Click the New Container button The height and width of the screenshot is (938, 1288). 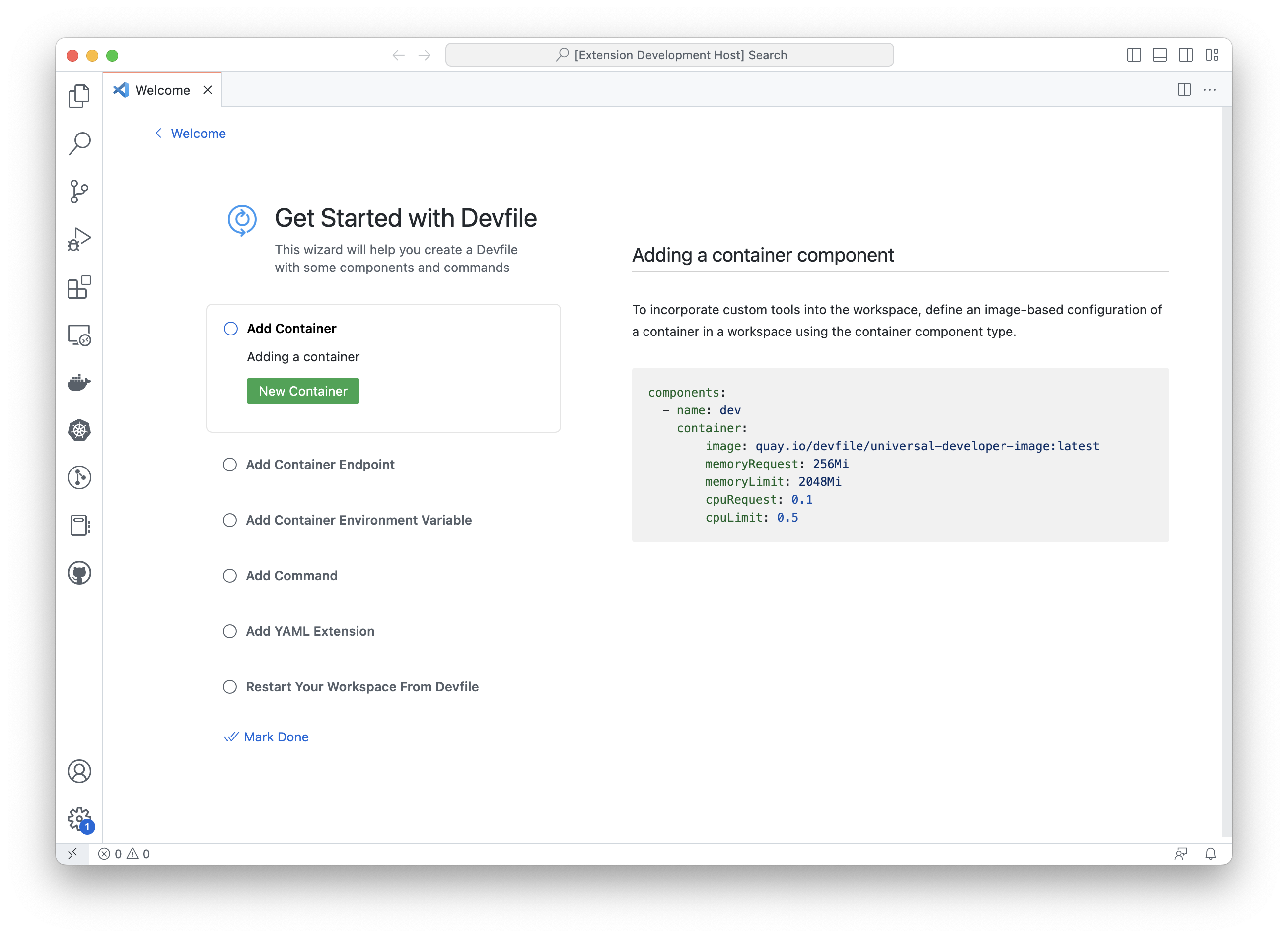click(x=303, y=391)
